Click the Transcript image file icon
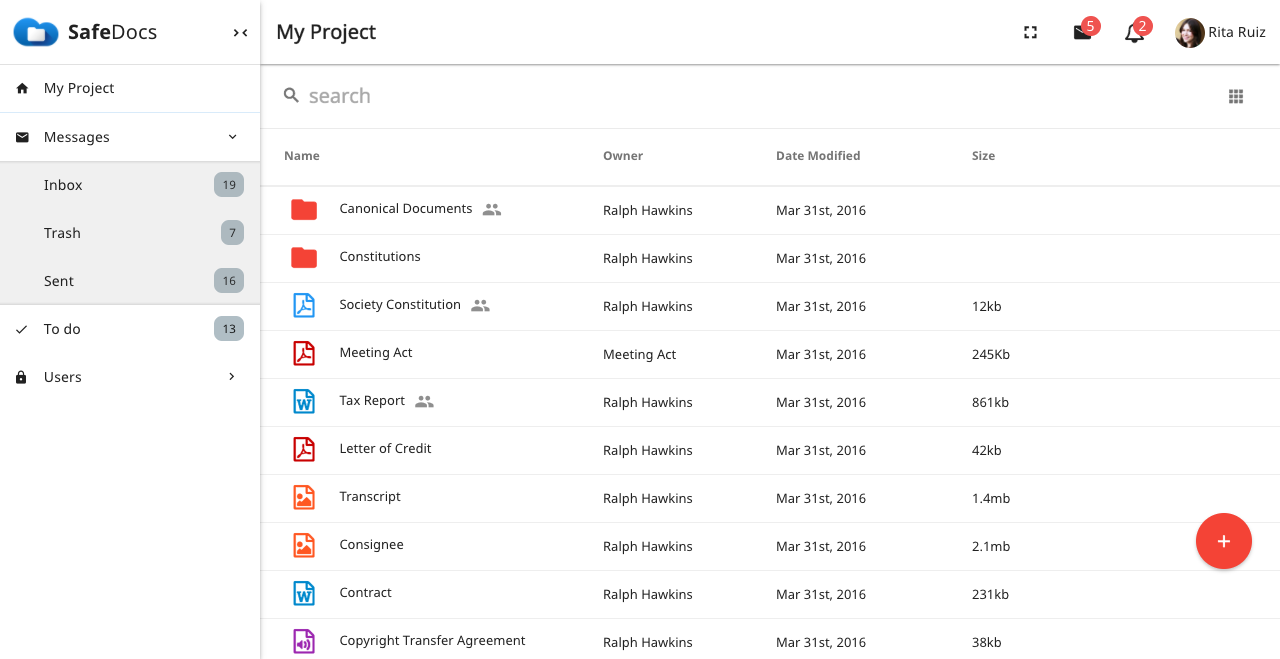Image resolution: width=1280 pixels, height=659 pixels. pos(304,498)
